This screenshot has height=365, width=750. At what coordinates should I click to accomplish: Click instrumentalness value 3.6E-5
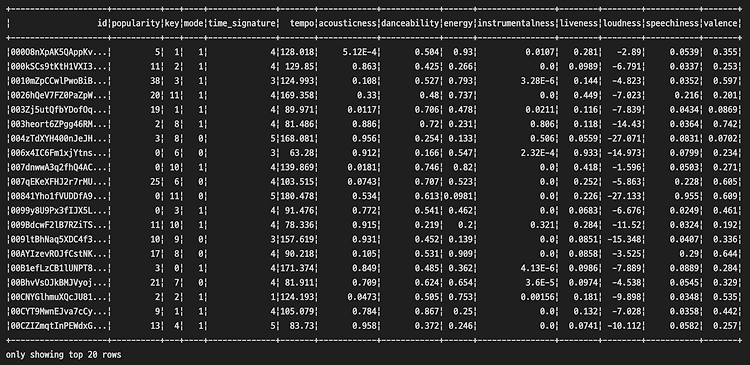point(541,283)
